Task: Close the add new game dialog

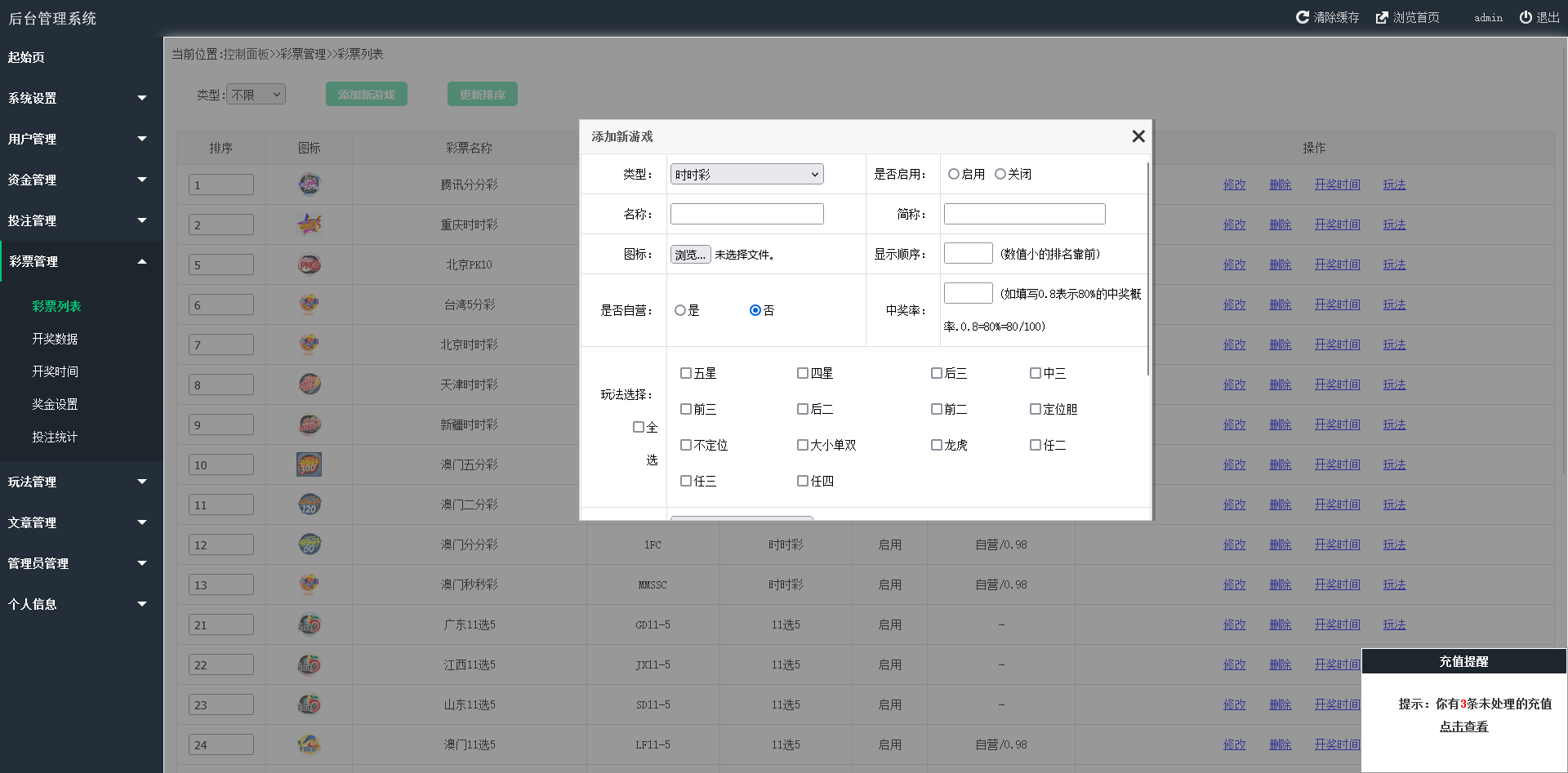Action: tap(1138, 136)
